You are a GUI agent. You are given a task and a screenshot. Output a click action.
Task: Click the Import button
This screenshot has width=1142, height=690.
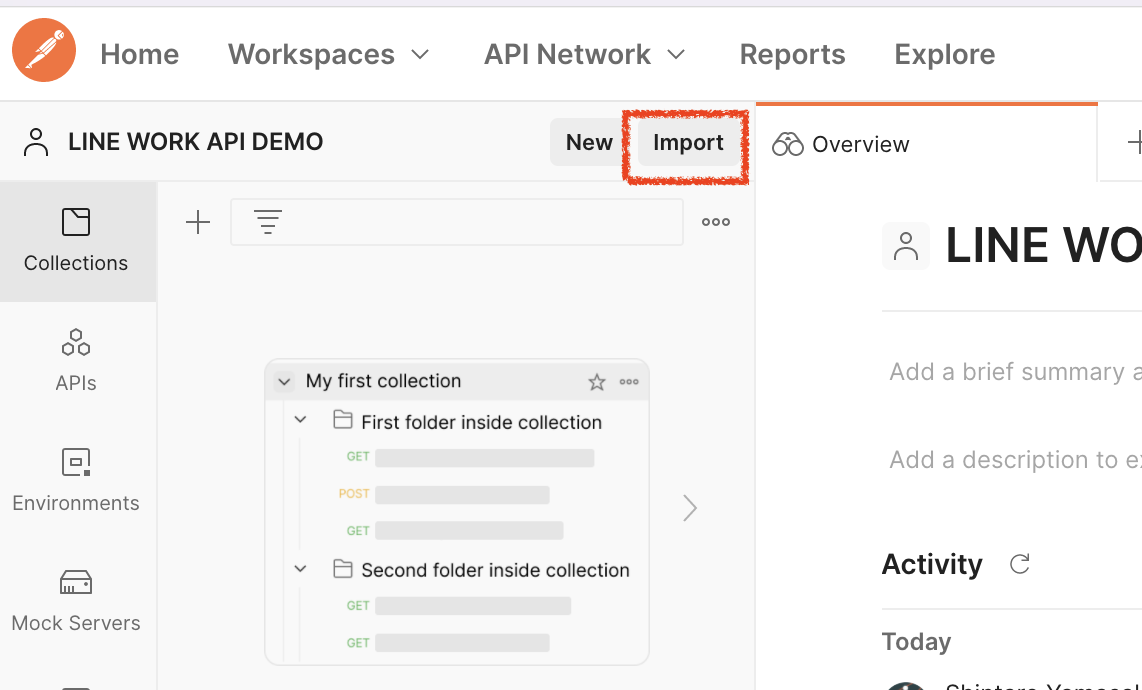(687, 142)
